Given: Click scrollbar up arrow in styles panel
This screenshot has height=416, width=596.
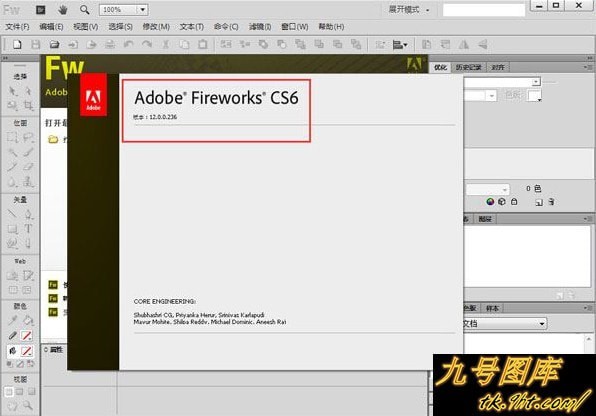Looking at the screenshot, I should point(588,338).
